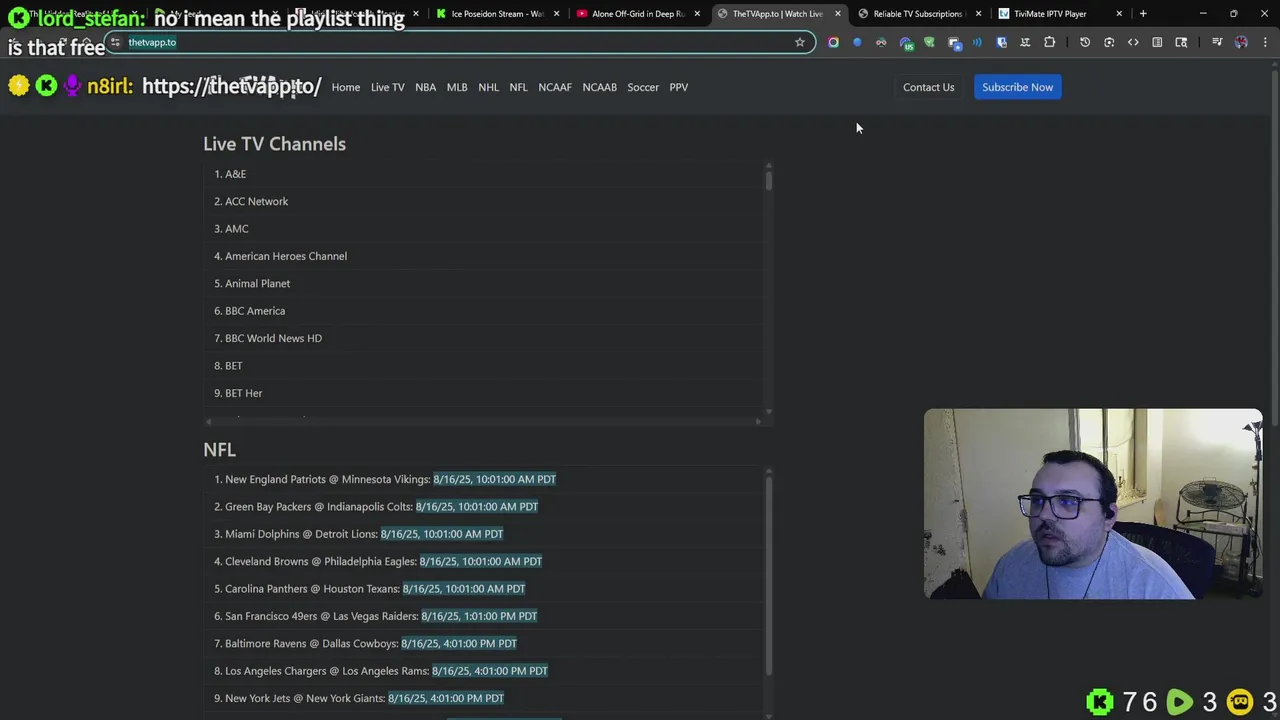
Task: Go to the MLB section
Action: (457, 87)
